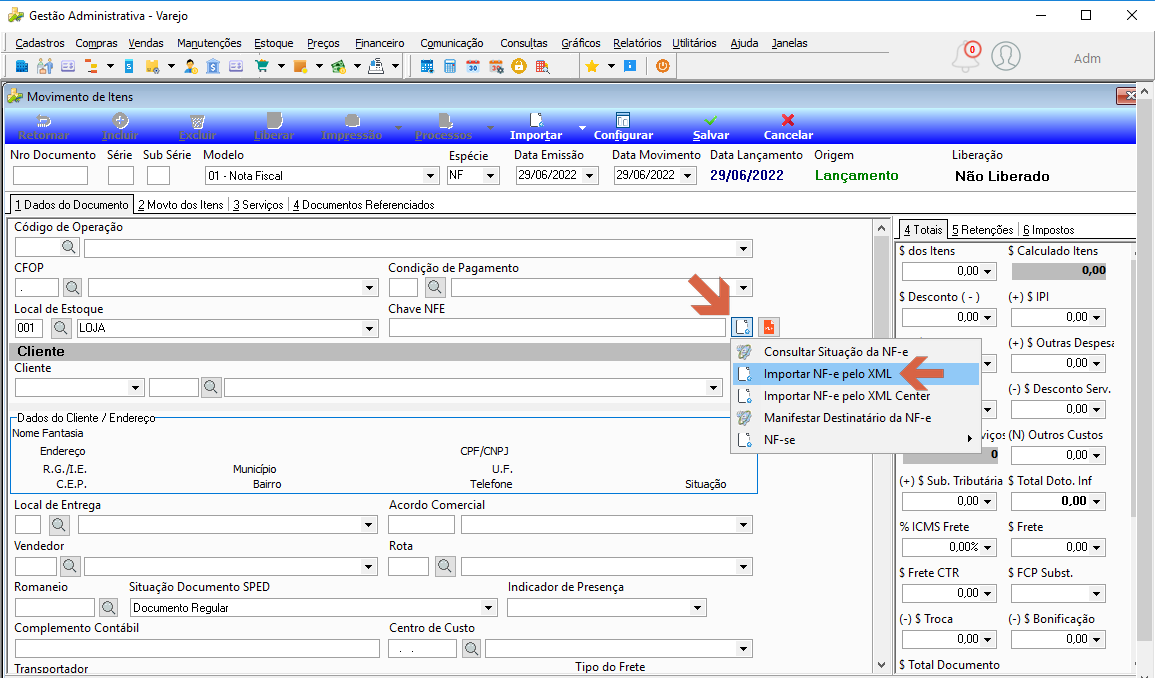The image size is (1155, 678).
Task: Click search icon for Local de Entrega
Action: click(x=60, y=525)
